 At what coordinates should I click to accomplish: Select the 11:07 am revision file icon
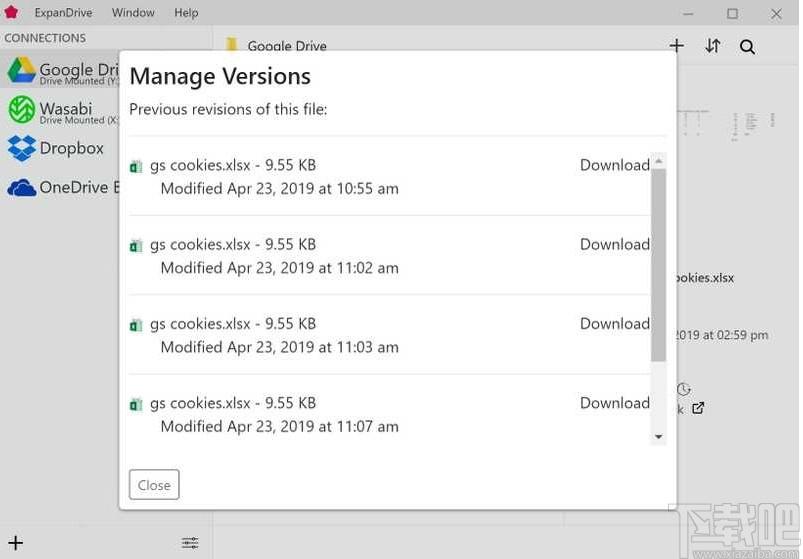[136, 405]
